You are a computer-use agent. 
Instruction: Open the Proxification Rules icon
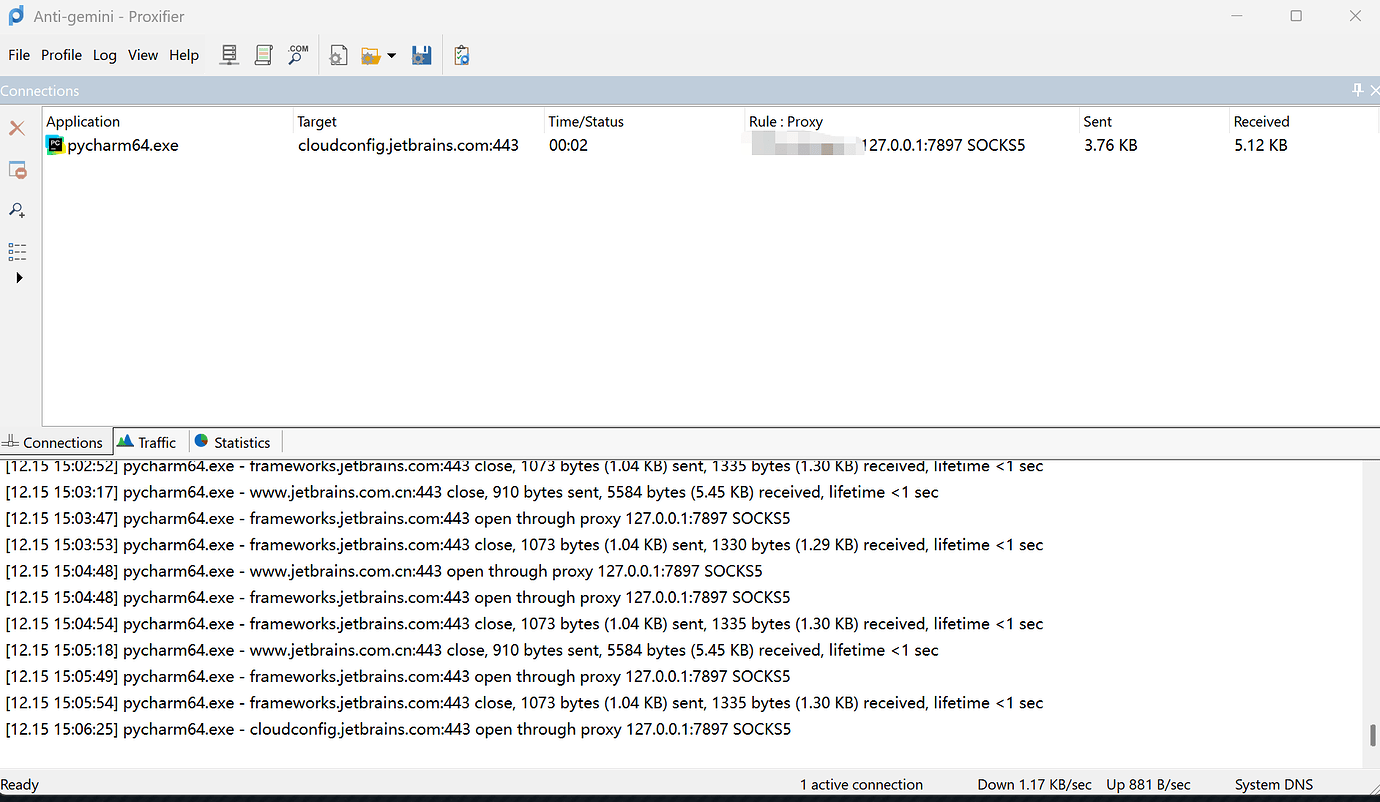pos(263,55)
